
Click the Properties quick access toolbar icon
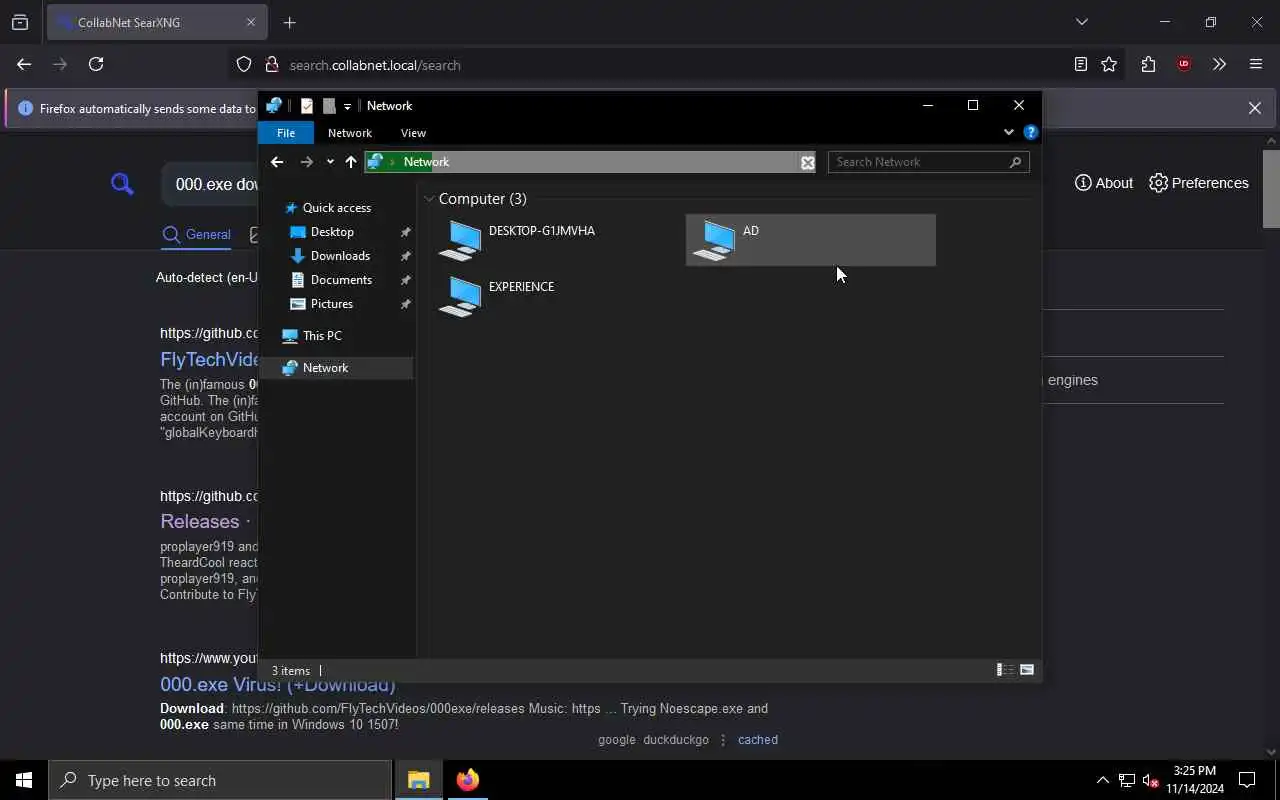pos(307,106)
